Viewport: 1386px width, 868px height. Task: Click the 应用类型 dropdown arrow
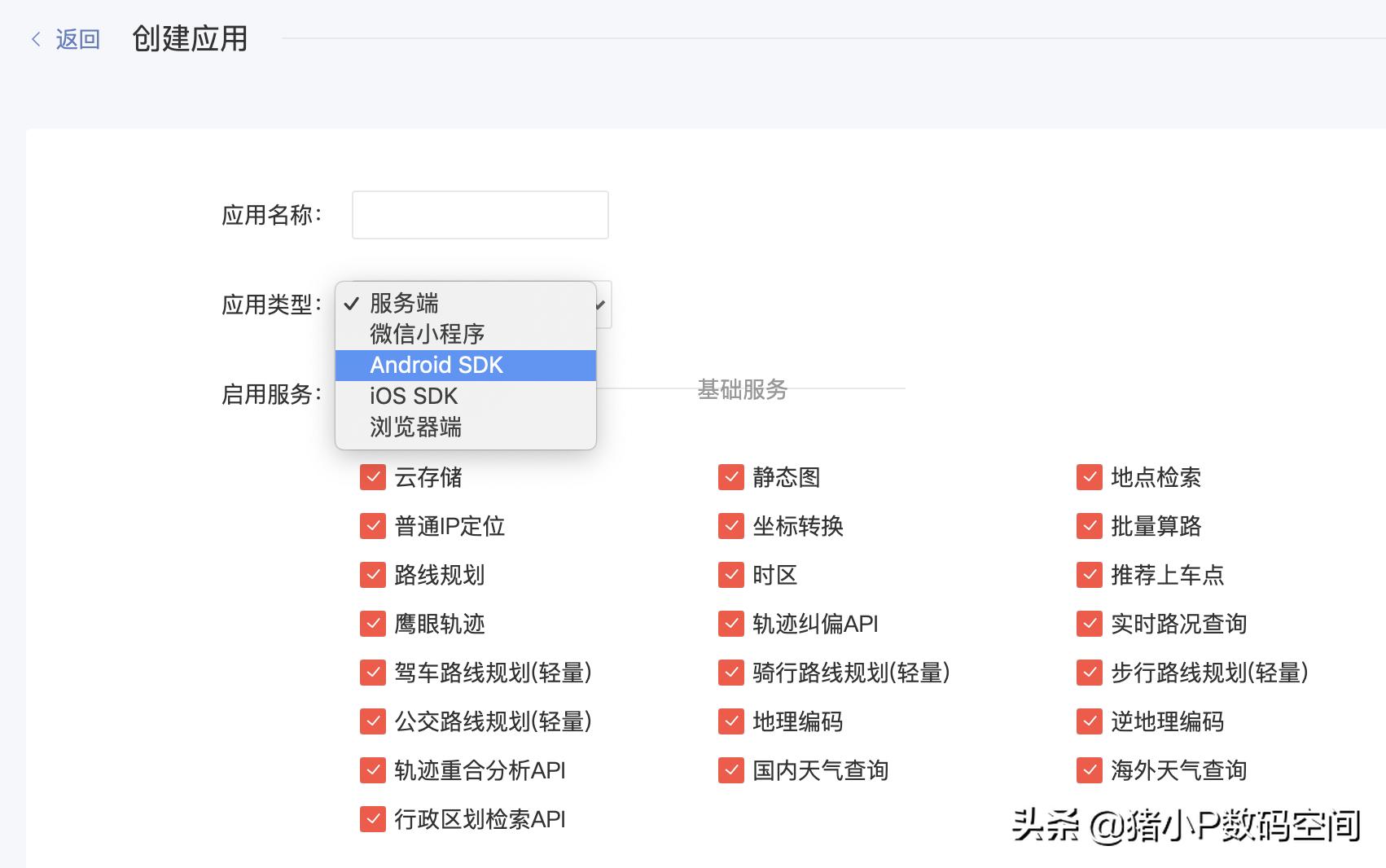[601, 305]
